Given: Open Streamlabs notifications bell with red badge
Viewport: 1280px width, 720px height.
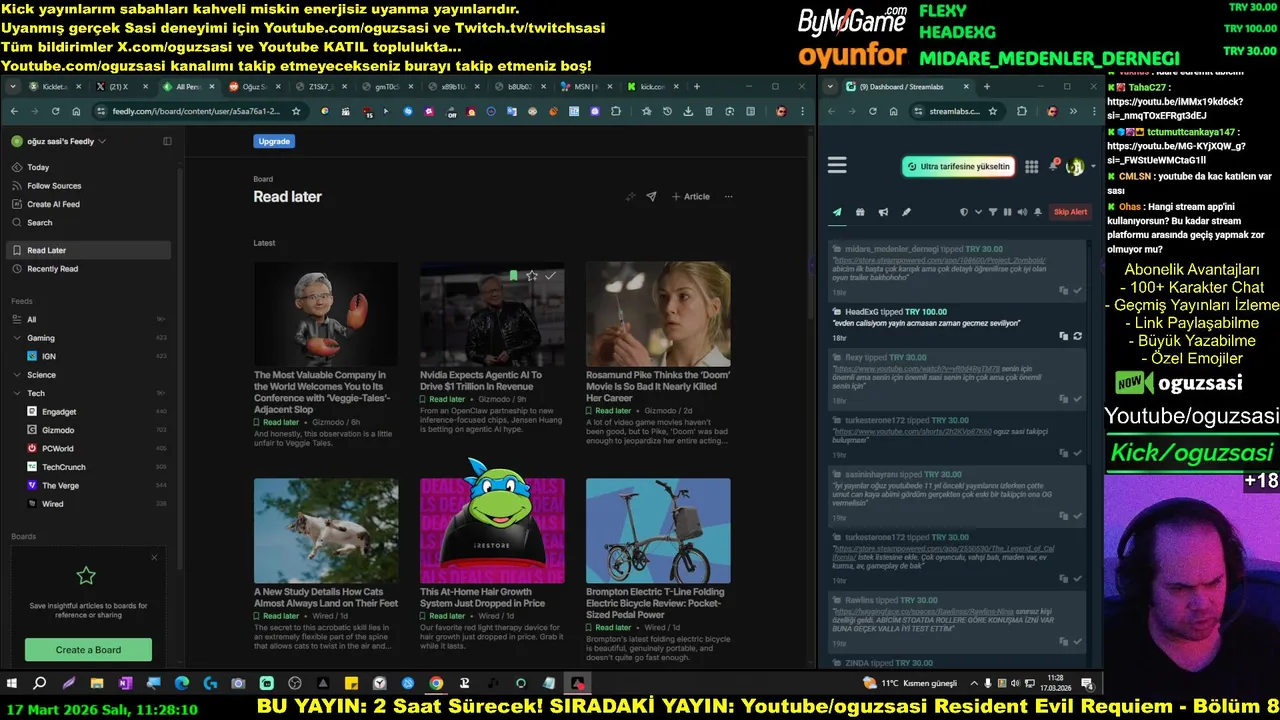Looking at the screenshot, I should point(1054,166).
